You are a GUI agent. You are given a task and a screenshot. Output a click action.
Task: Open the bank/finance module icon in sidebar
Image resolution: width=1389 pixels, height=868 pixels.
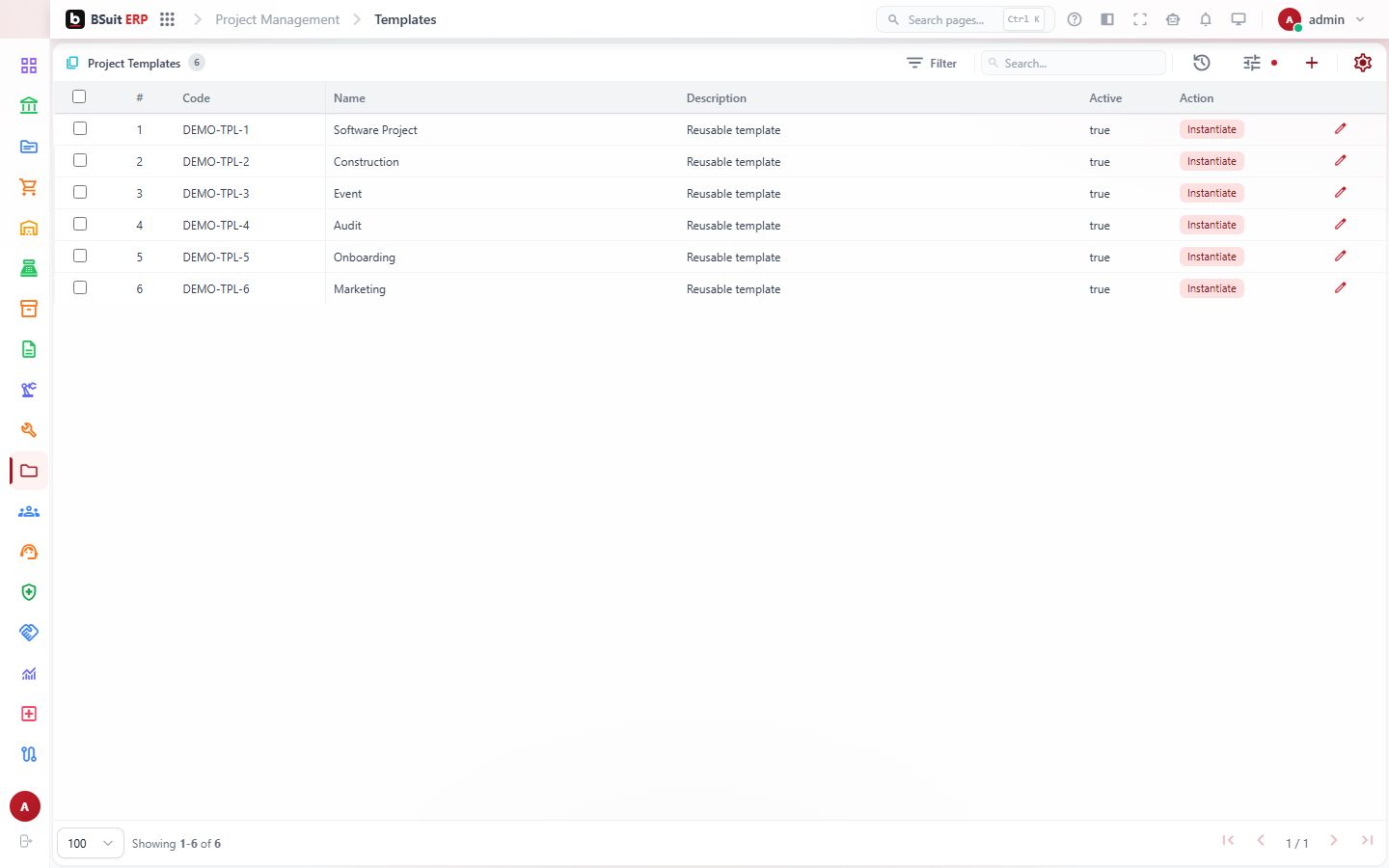pyautogui.click(x=29, y=106)
